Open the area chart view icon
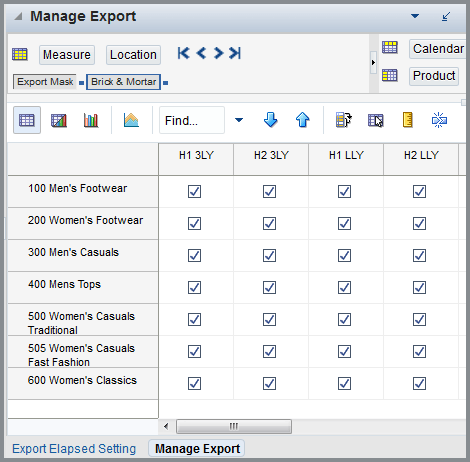470x462 pixels. click(x=131, y=120)
